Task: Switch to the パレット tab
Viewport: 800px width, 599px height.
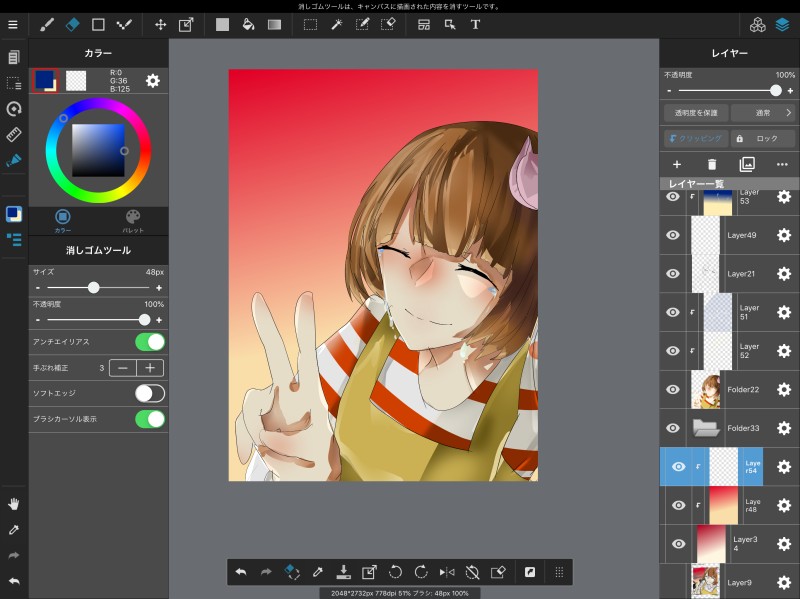Action: [133, 220]
